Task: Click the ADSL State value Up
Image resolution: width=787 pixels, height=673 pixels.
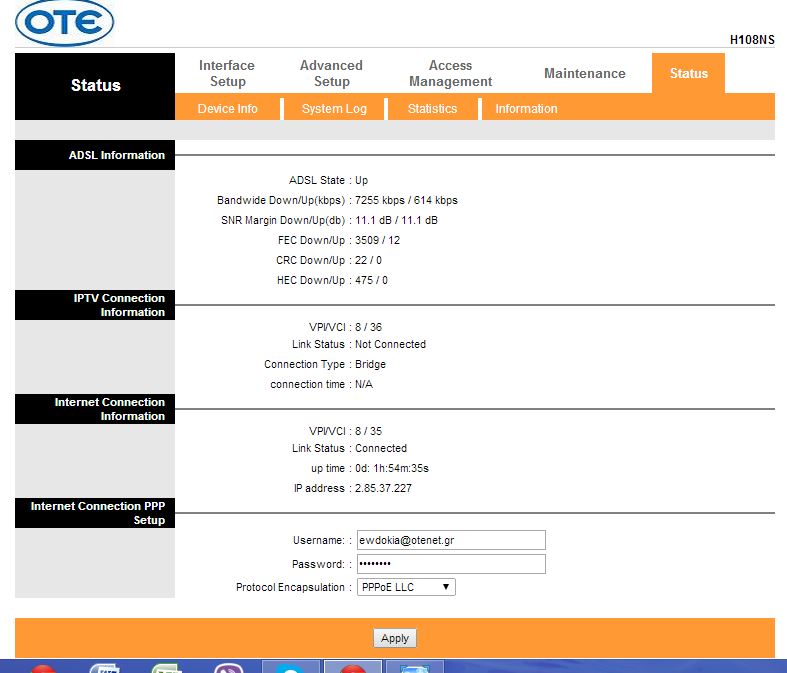Action: (x=361, y=180)
